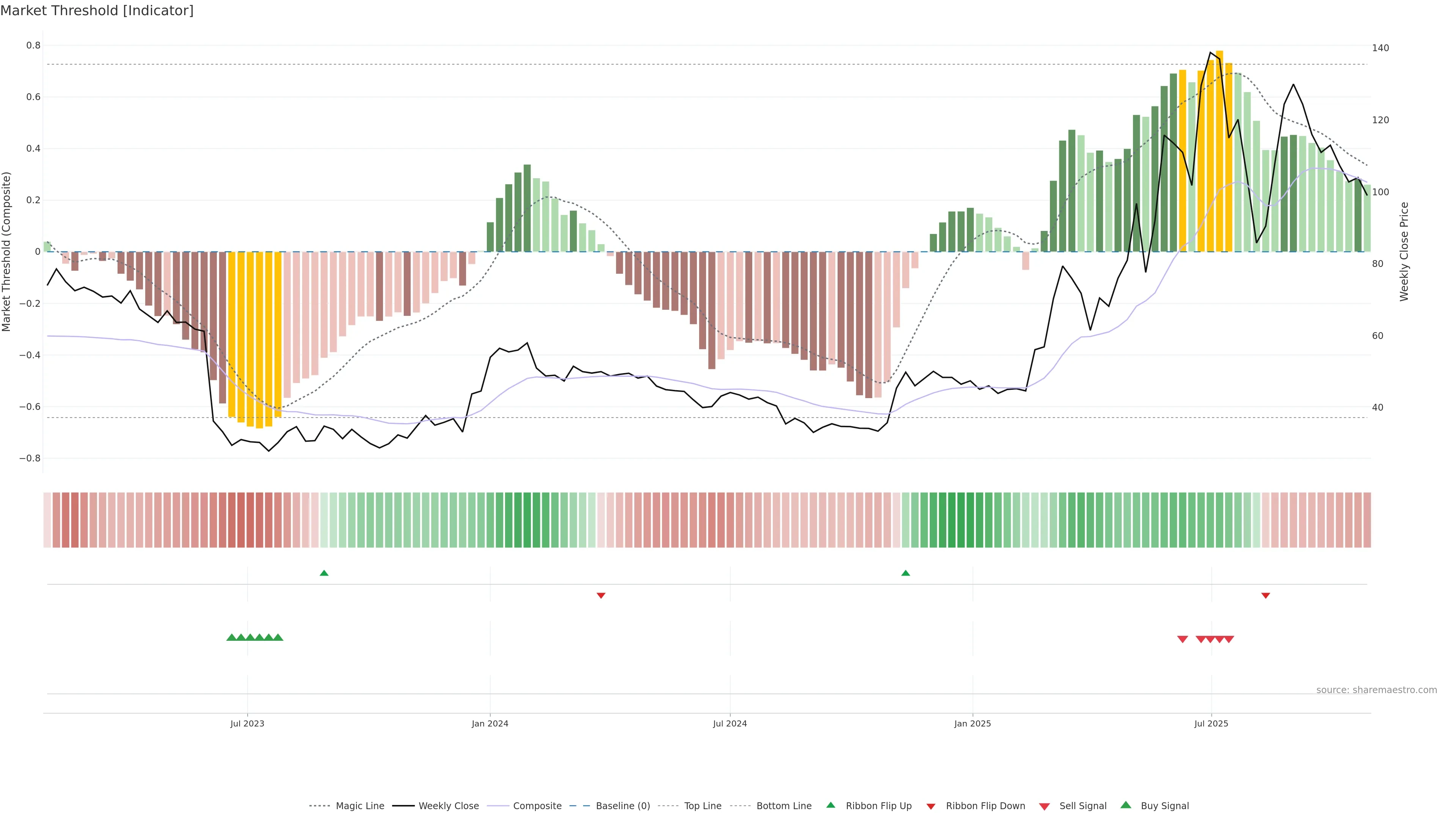This screenshot has height=819, width=1456.
Task: Click the source: sharemaestro.com text
Action: [x=1376, y=690]
